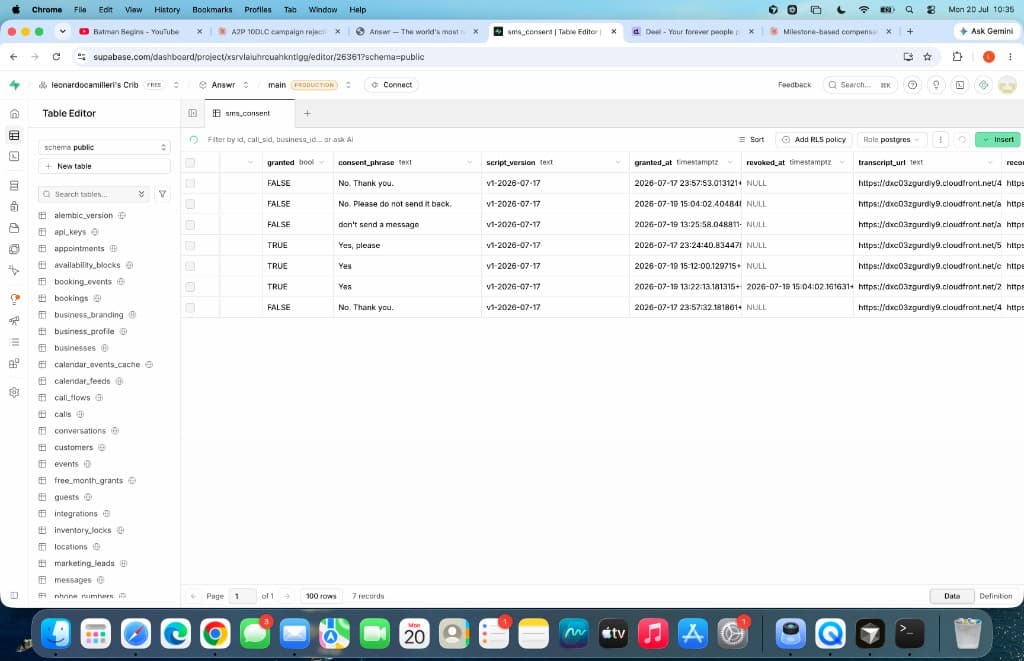
Task: Check the row granted at 2026-07-19 13:22:13
Action: (190, 287)
